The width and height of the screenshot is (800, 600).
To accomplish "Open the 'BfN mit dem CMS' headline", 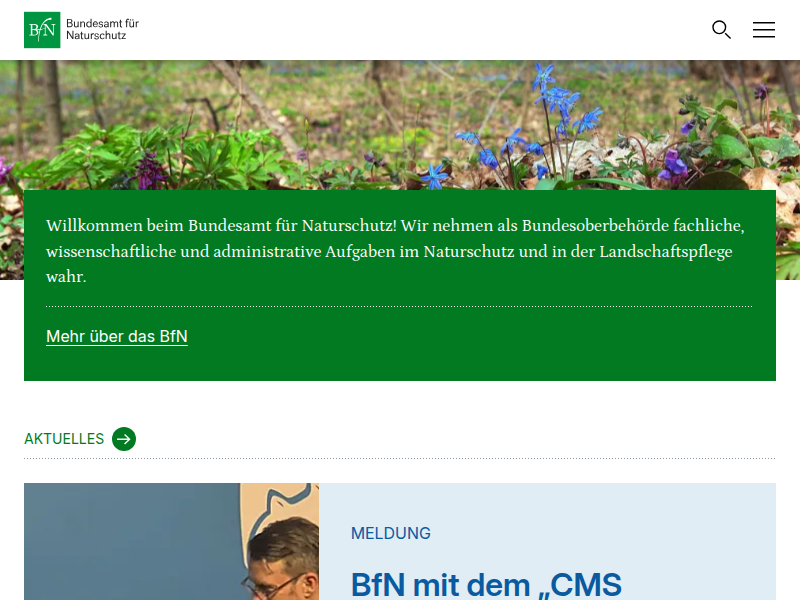I will tap(486, 584).
